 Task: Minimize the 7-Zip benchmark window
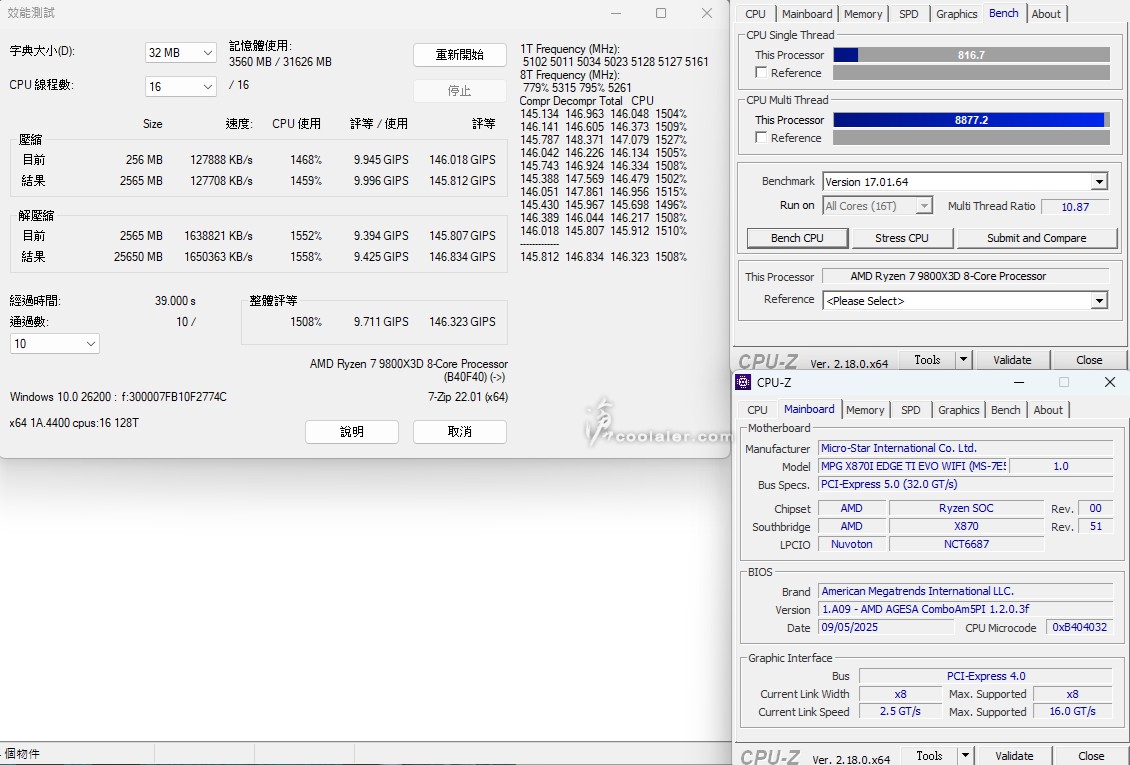coord(615,13)
